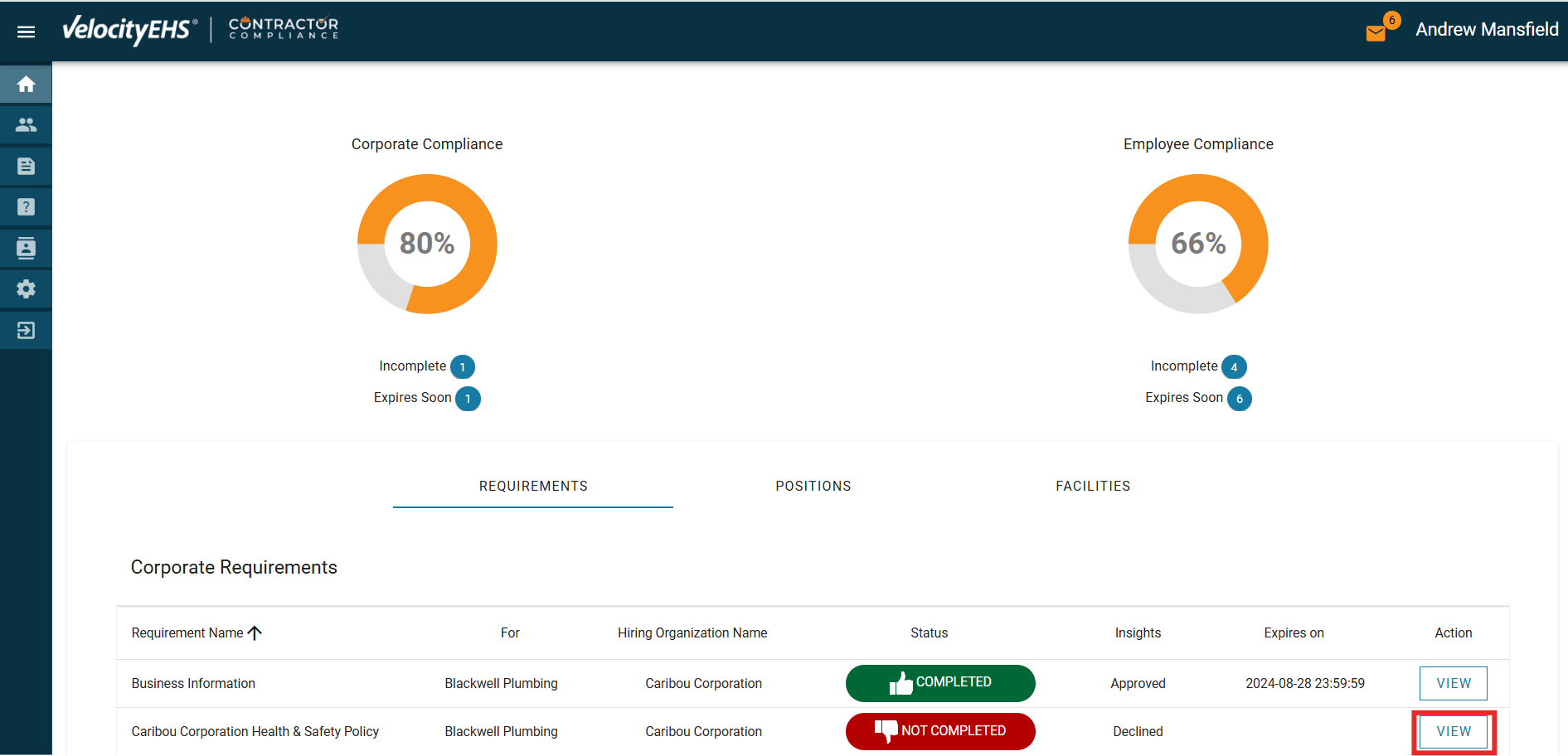Image resolution: width=1568 pixels, height=756 pixels.
Task: Open the documents sidebar icon
Action: 26,166
